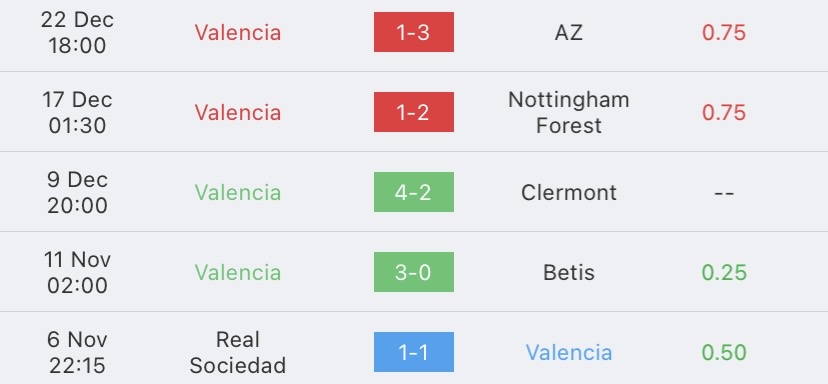Select the 0.75 handicap for AZ match
828x384 pixels.
click(x=724, y=33)
